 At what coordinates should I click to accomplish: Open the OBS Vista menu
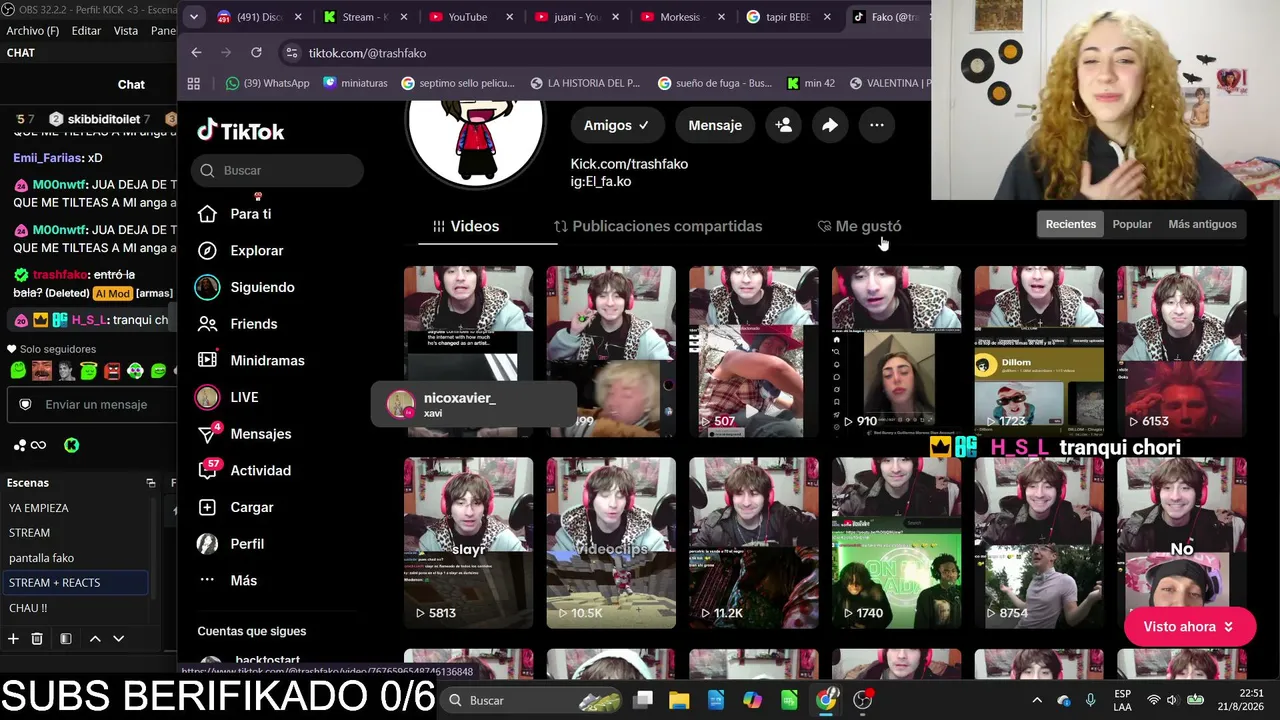pyautogui.click(x=126, y=31)
